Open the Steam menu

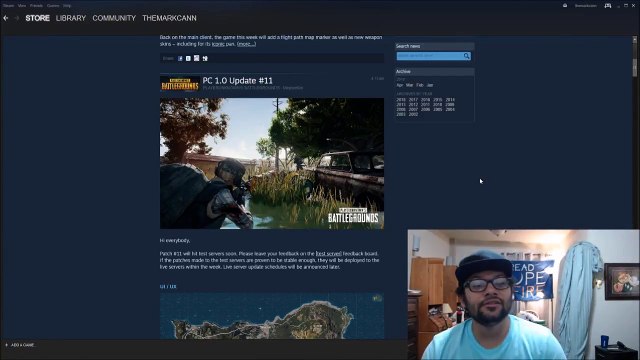8,6
